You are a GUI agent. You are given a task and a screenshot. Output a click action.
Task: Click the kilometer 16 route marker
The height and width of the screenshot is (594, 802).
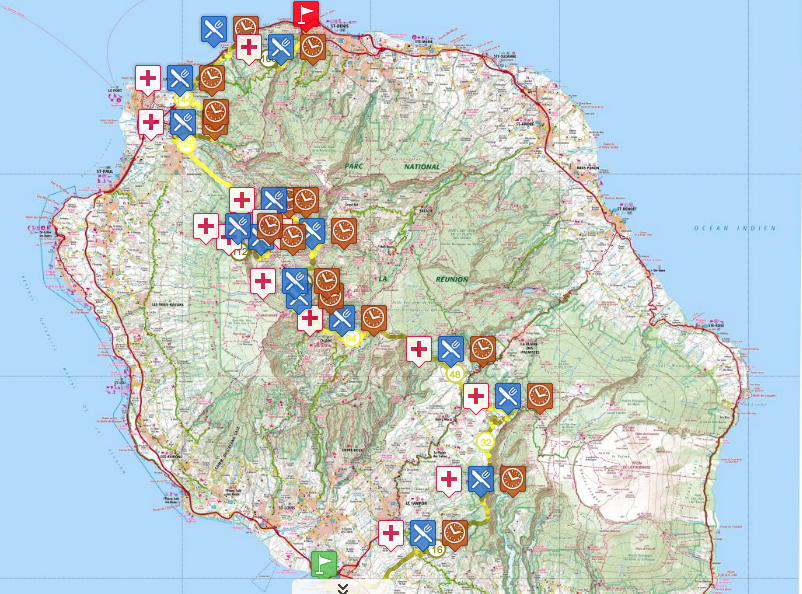click(x=436, y=549)
